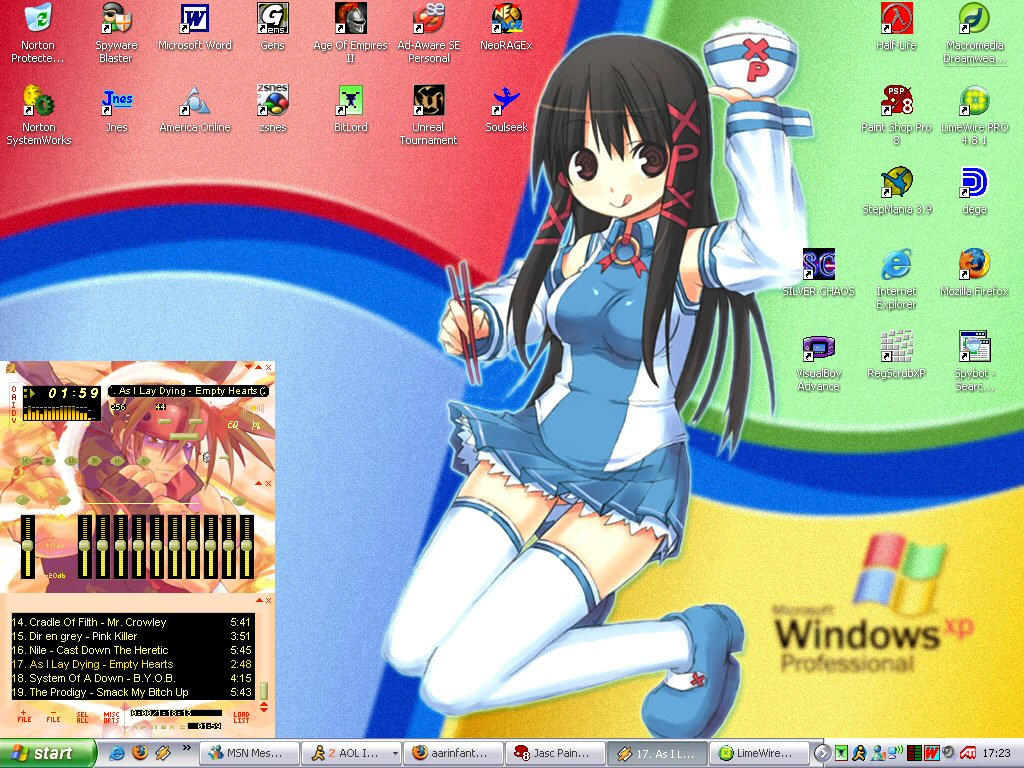Toggle the Winamp EQ window button

coord(232,425)
